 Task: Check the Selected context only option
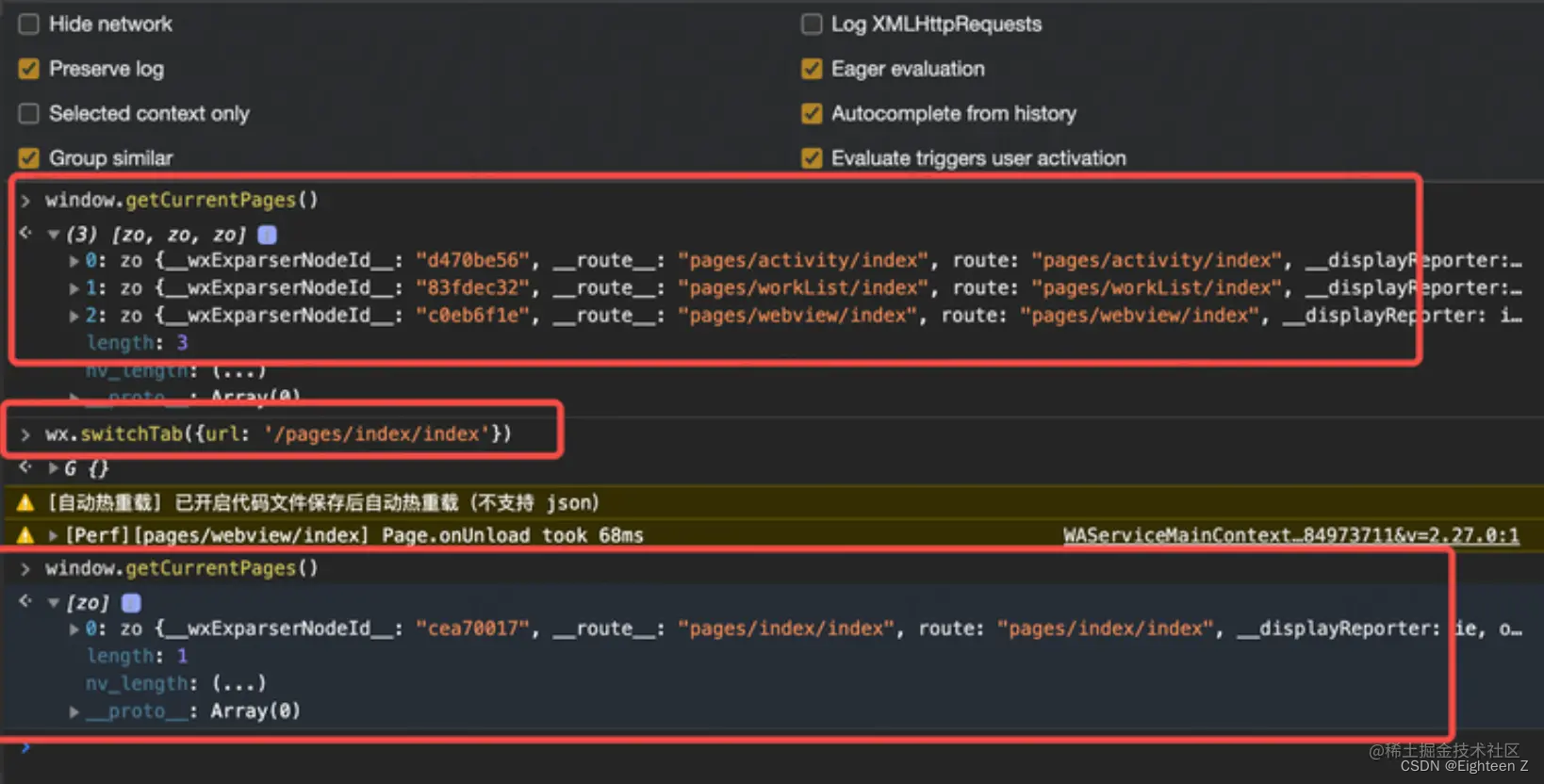(x=29, y=114)
